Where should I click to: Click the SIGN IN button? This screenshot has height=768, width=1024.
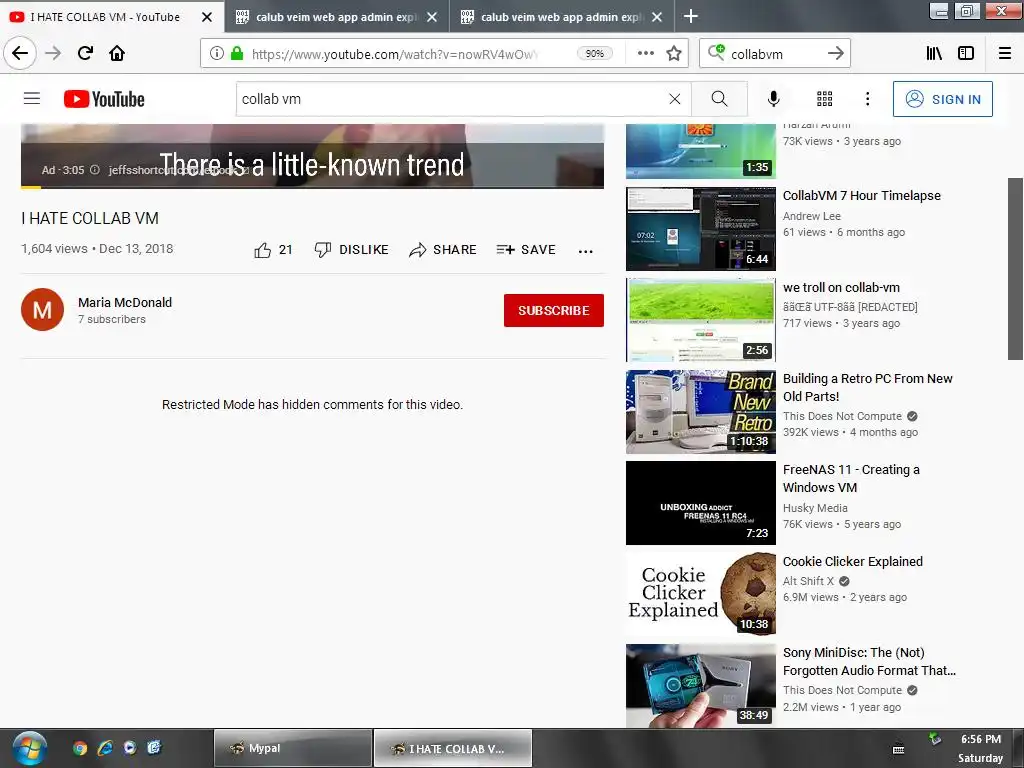[942, 99]
